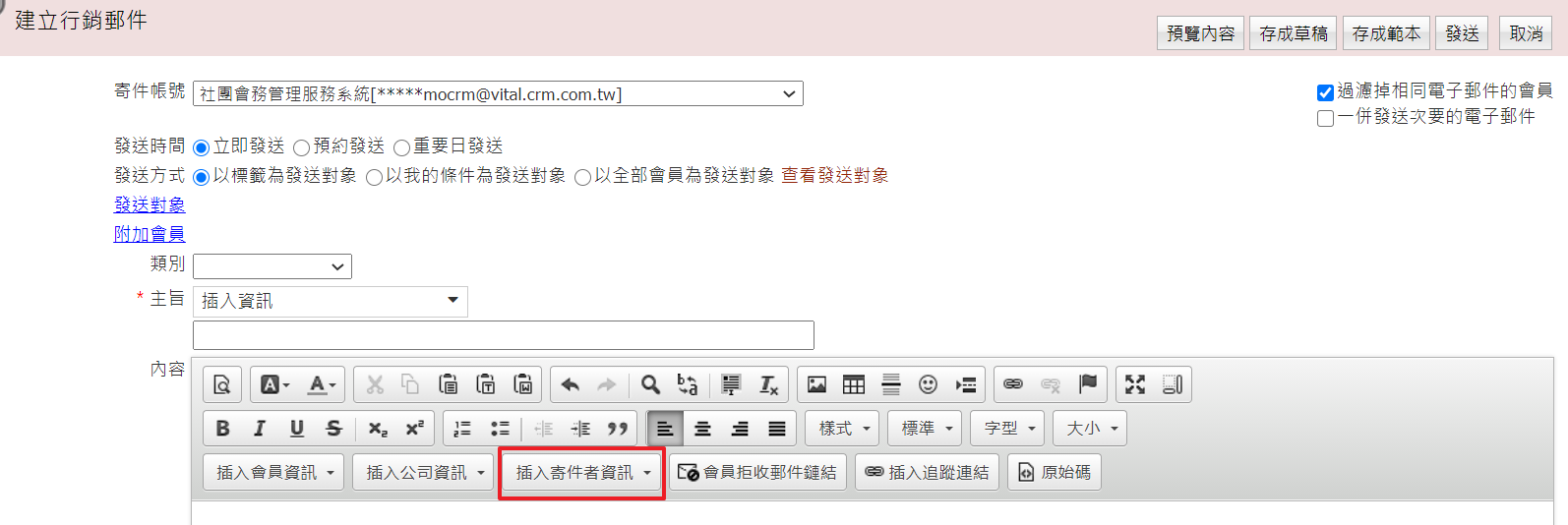
Task: Click the page break icon
Action: (x=966, y=384)
